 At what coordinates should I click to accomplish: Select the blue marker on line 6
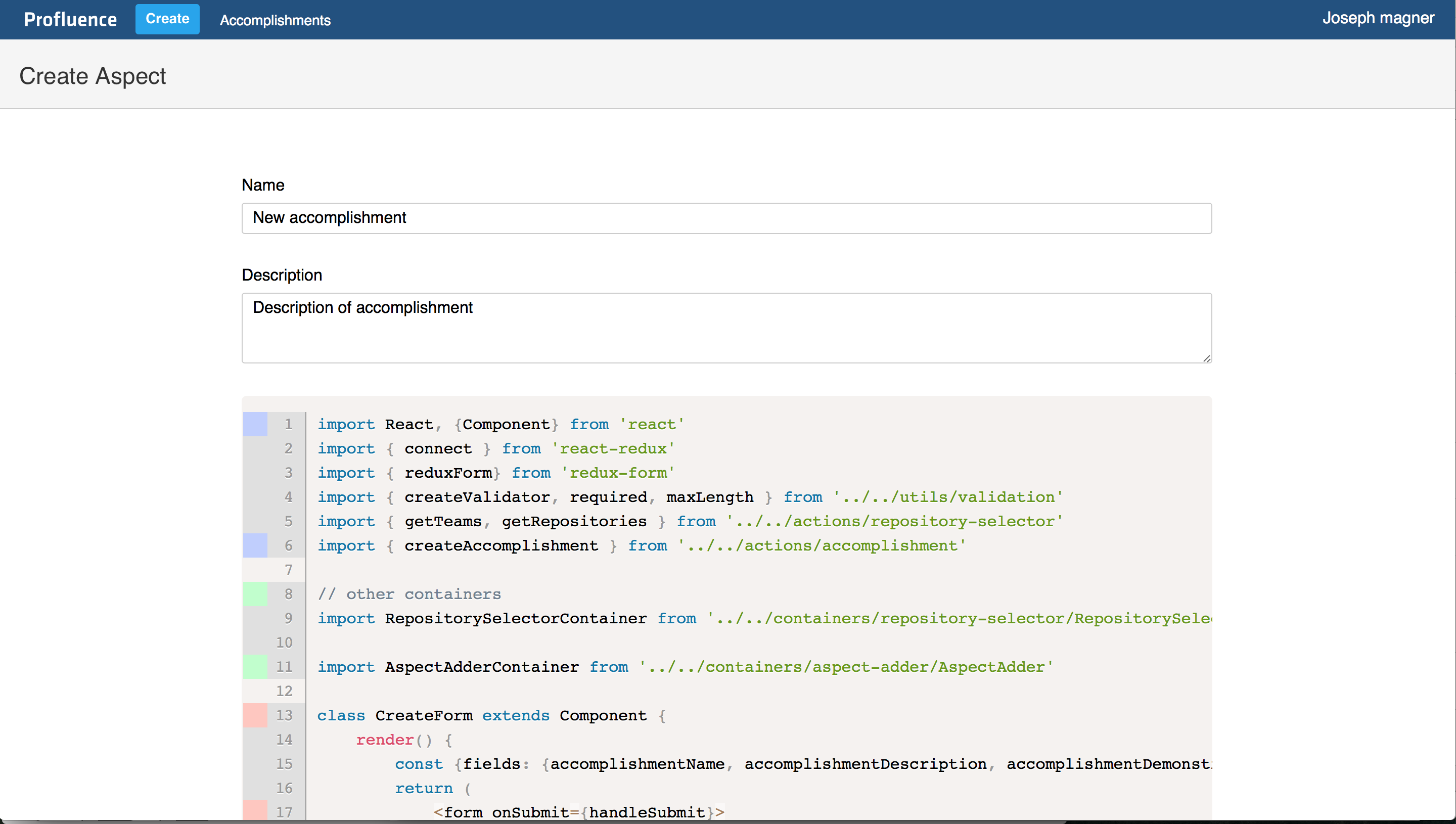point(255,545)
